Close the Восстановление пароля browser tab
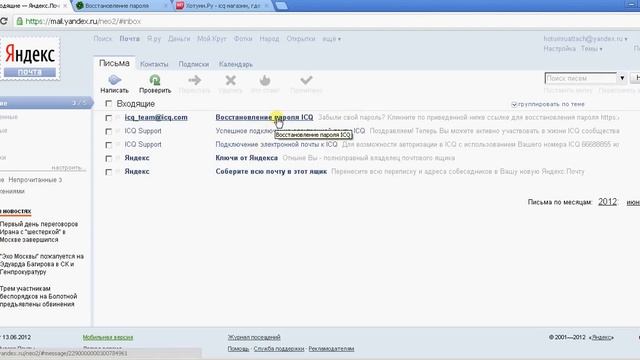 pos(166,6)
